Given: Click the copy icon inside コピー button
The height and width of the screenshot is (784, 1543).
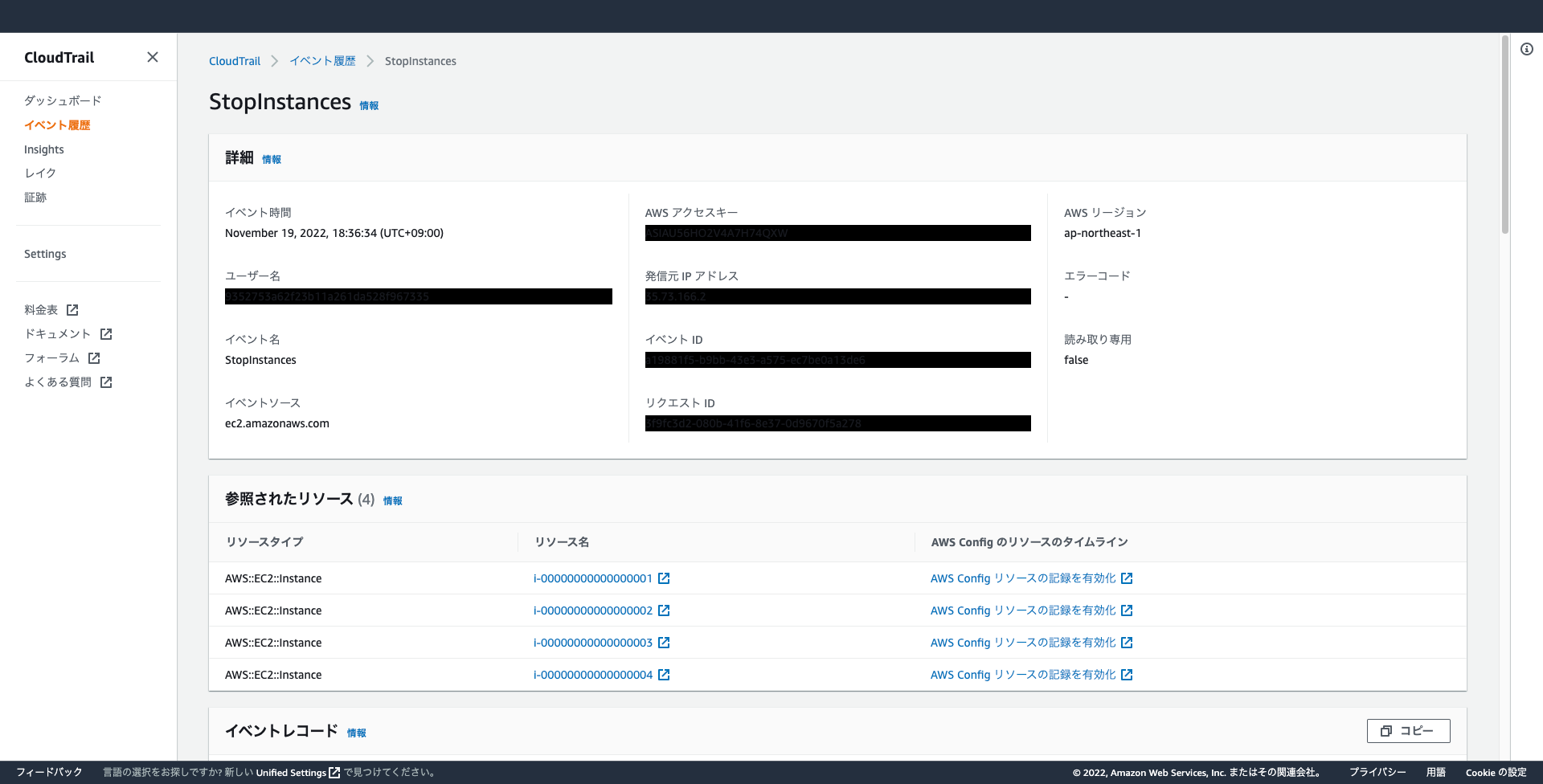Looking at the screenshot, I should pyautogui.click(x=1386, y=731).
